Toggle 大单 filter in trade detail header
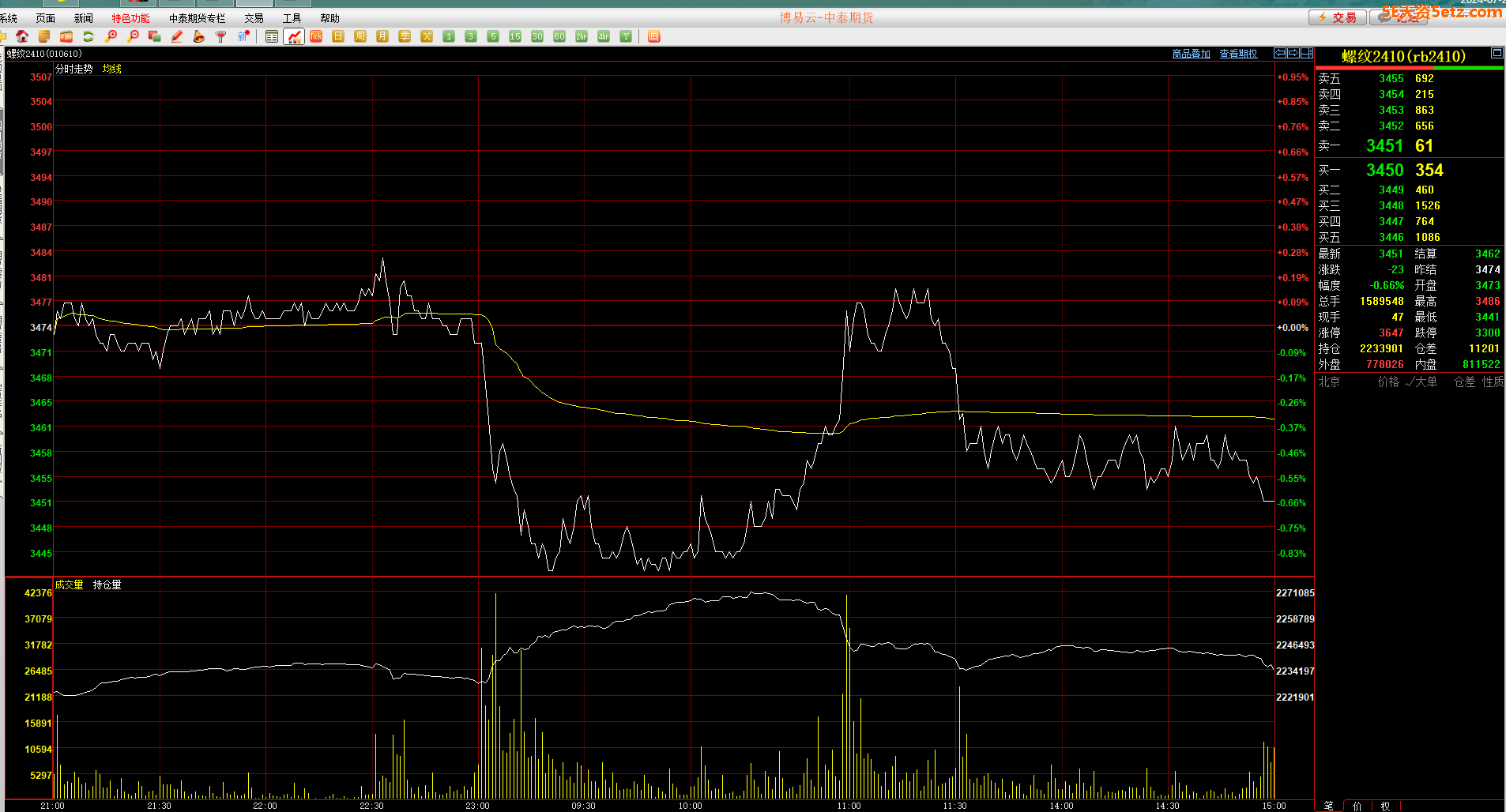Screen dimensions: 1506x812 [1421, 382]
